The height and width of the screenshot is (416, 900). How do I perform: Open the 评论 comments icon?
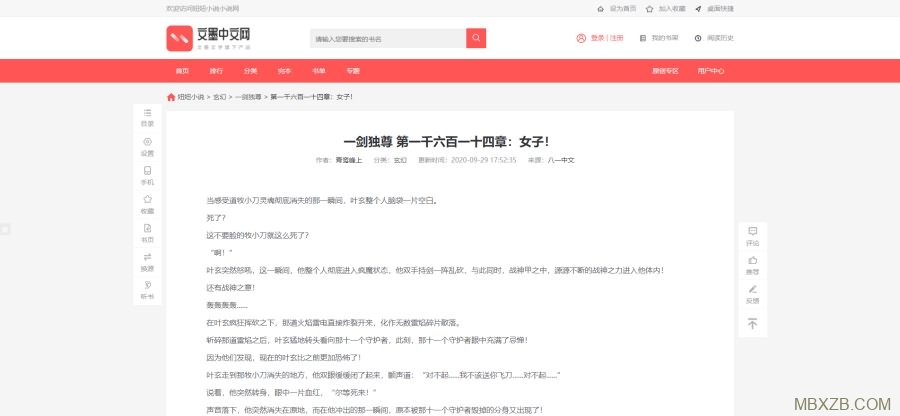(752, 231)
